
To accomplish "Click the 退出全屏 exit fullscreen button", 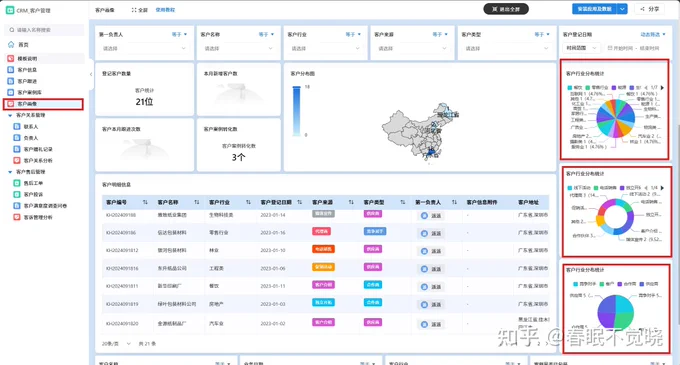I will point(506,9).
